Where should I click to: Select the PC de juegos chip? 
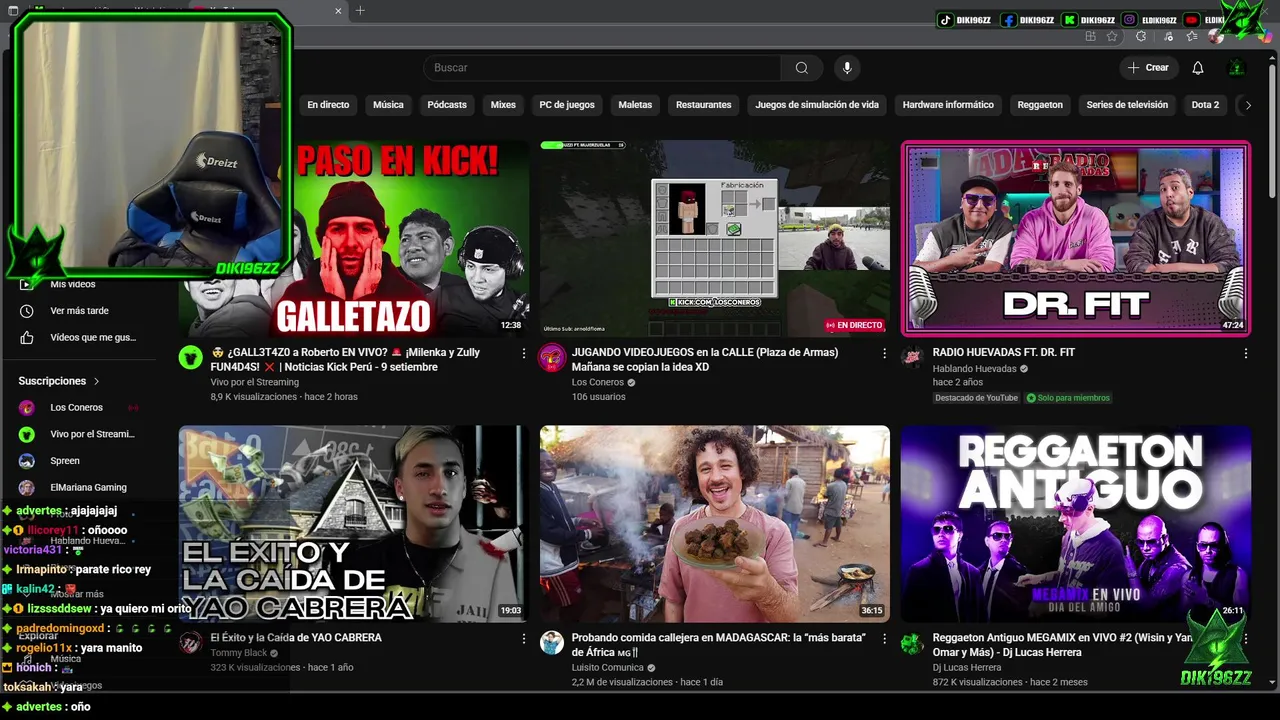tap(567, 105)
